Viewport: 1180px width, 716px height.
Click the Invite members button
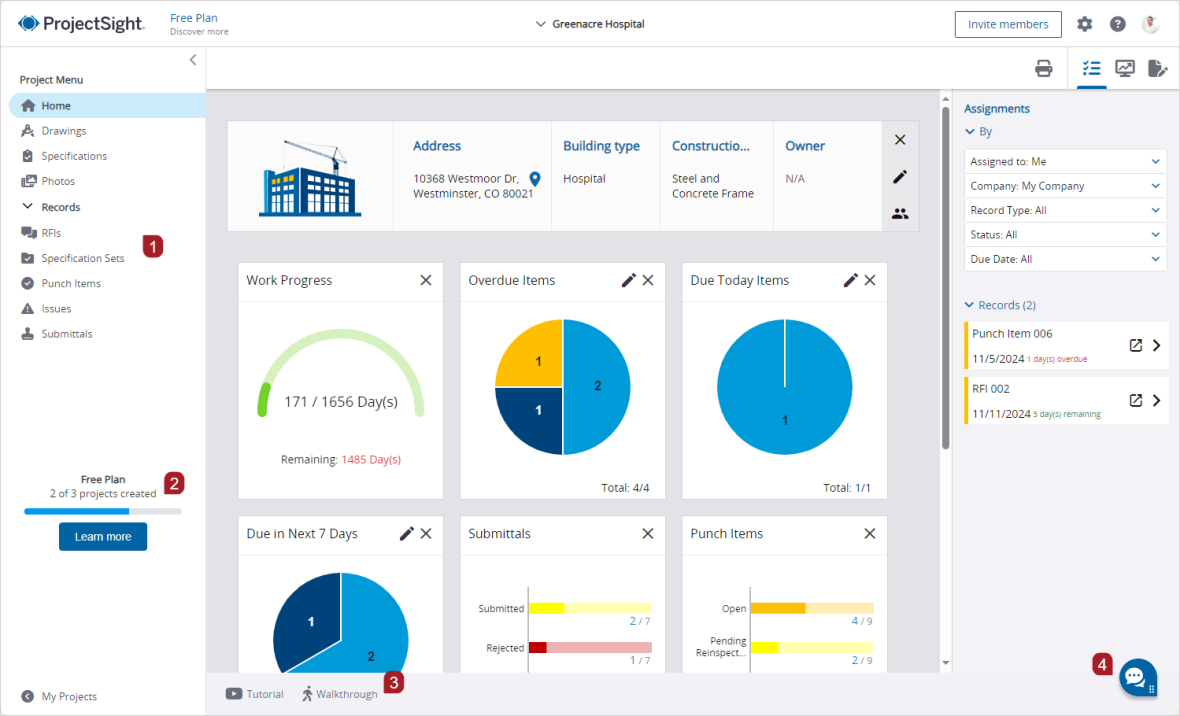pyautogui.click(x=1008, y=24)
